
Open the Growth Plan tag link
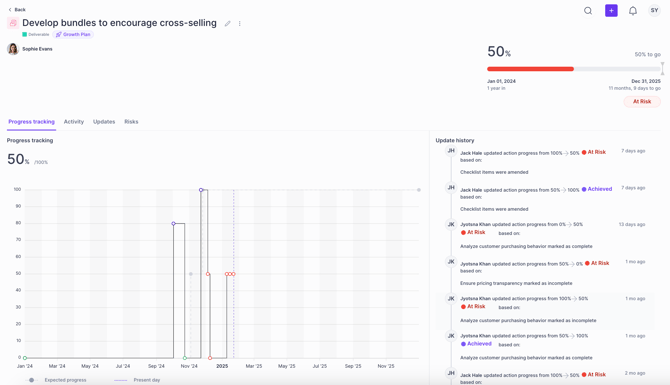[x=73, y=34]
